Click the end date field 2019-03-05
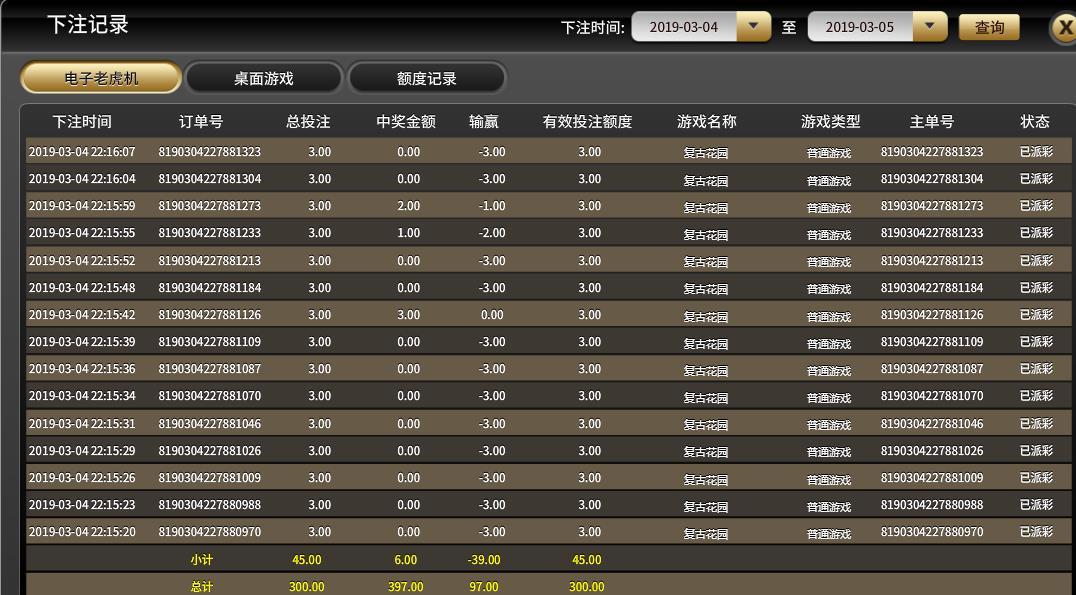 (860, 27)
